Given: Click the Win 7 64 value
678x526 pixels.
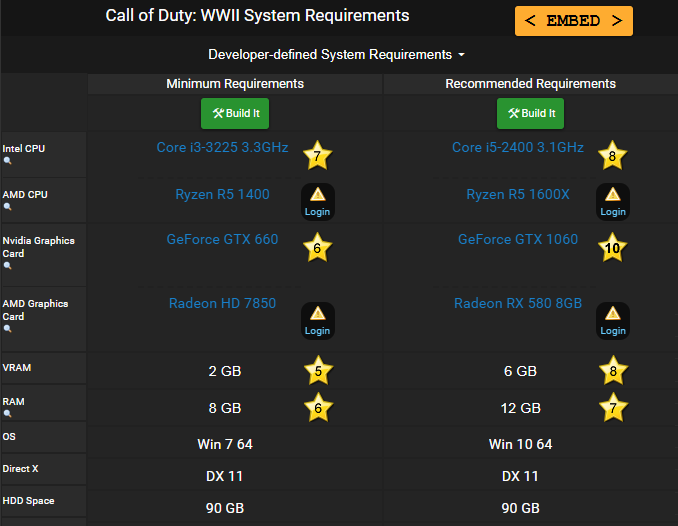Looking at the screenshot, I should 225,444.
